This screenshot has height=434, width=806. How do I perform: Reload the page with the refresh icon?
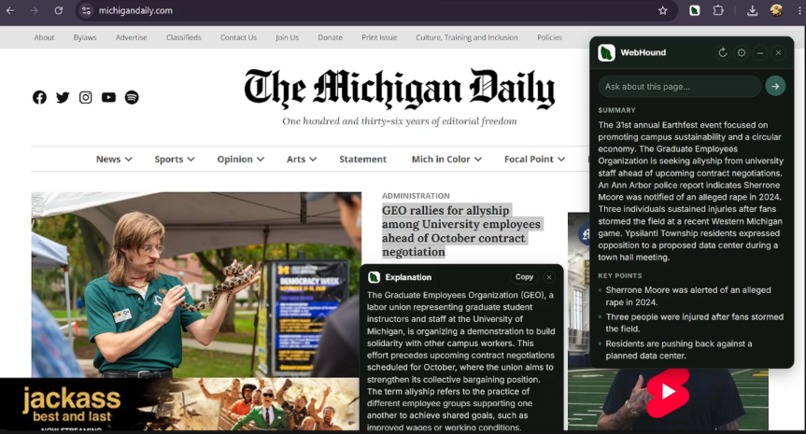[x=59, y=10]
